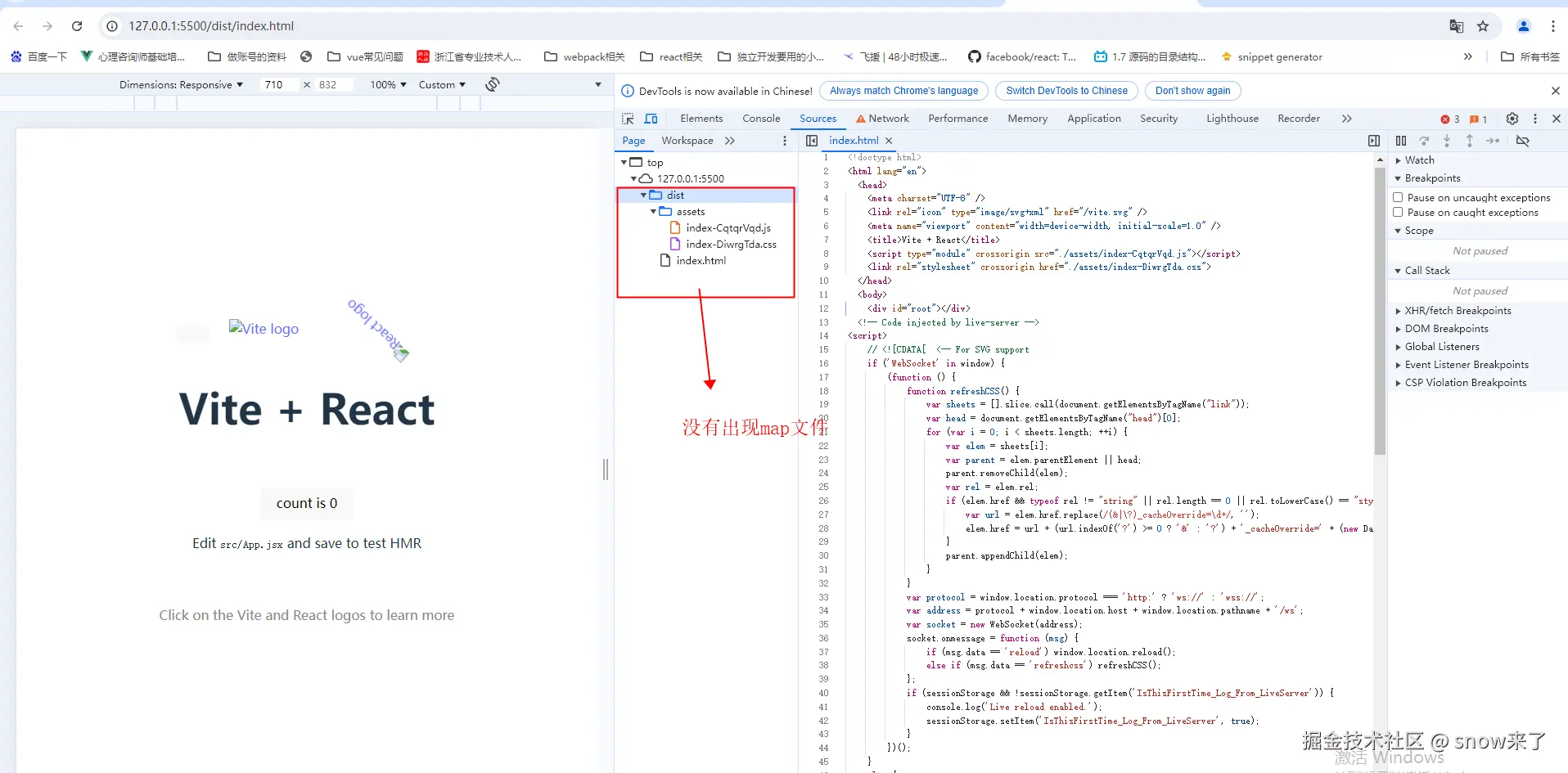Open the 100% zoom dropdown
This screenshot has width=1568, height=773.
point(388,85)
